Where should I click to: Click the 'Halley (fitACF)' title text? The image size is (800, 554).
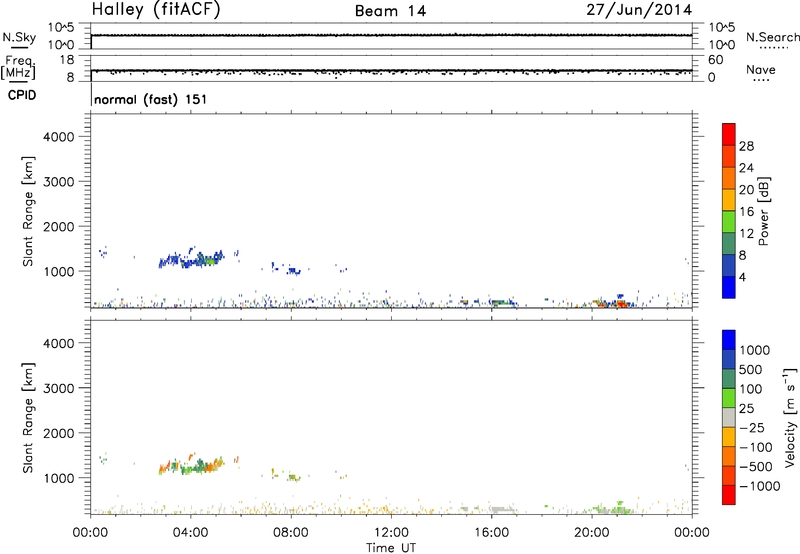tap(156, 10)
